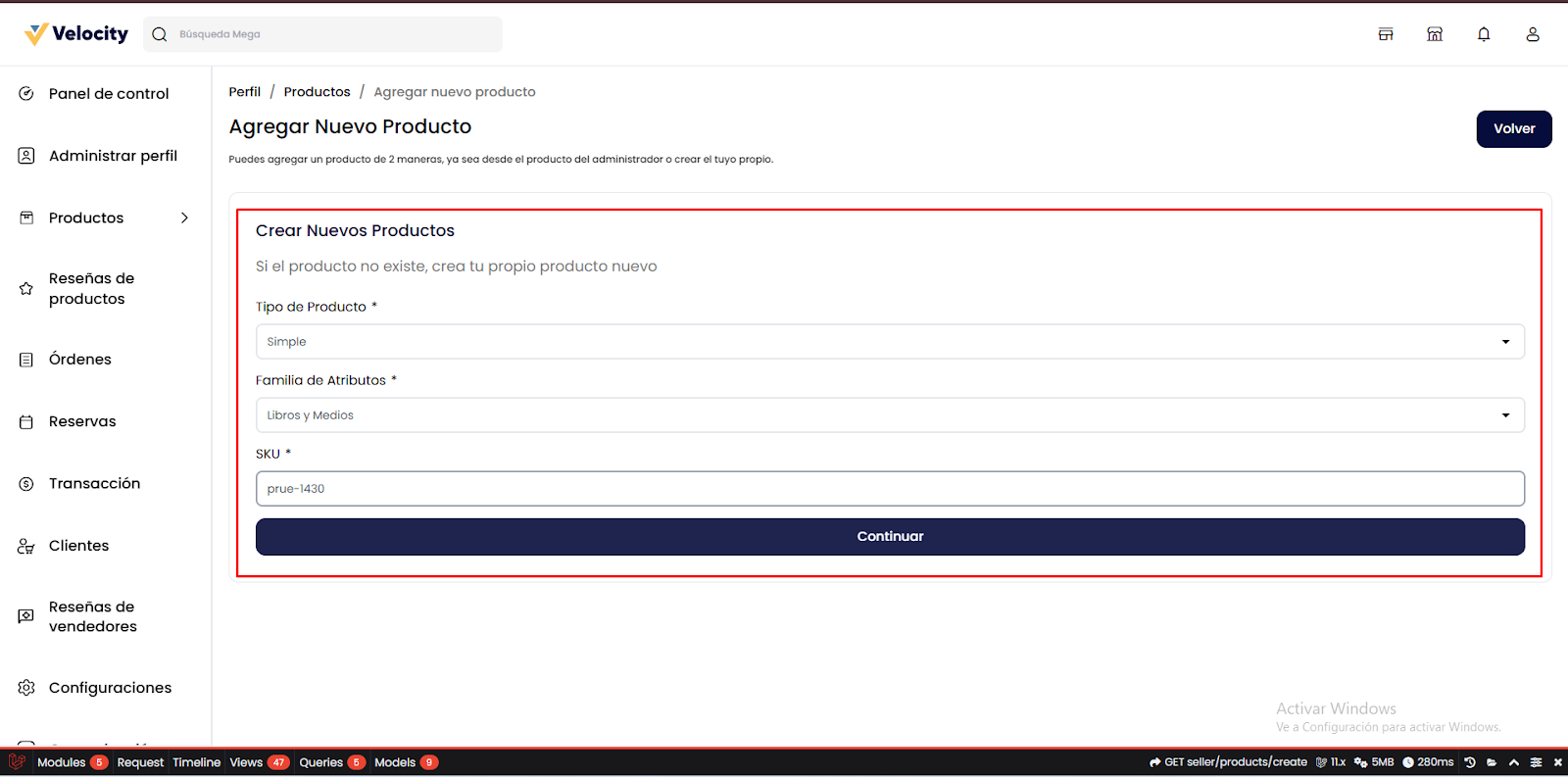Screen dimensions: 1568x777
Task: Click into the SKU input field
Action: [x=889, y=489]
